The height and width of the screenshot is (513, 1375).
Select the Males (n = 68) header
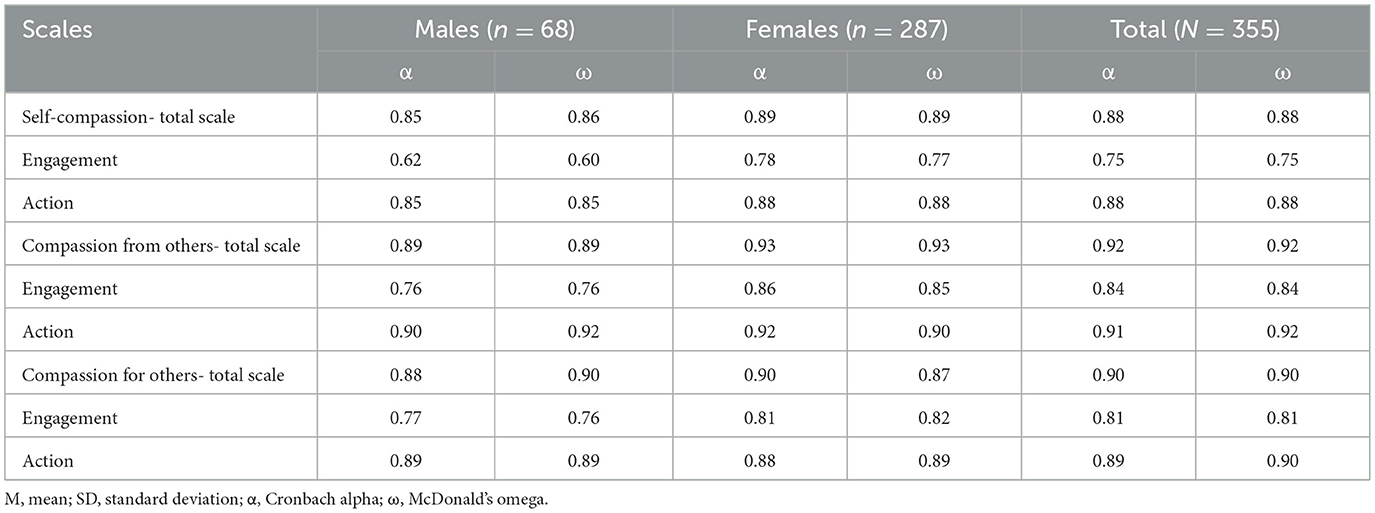pyautogui.click(x=494, y=29)
